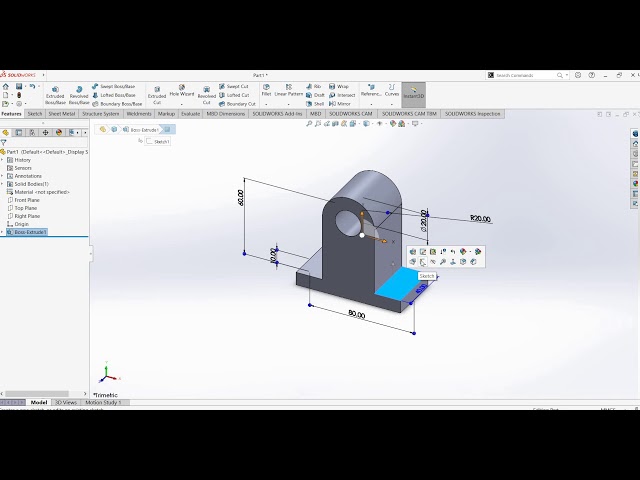Click the Home icon in the quick toolbar
This screenshot has width=640, height=480.
pyautogui.click(x=6, y=87)
